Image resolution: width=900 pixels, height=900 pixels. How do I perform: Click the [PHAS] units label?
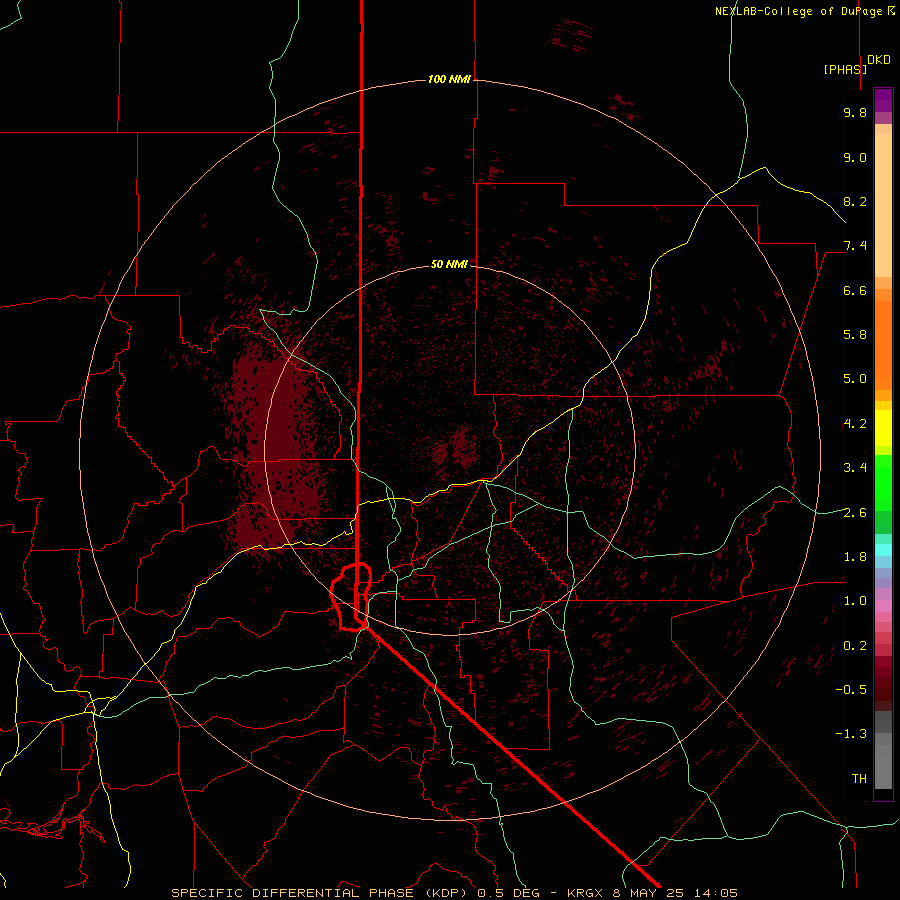point(845,69)
